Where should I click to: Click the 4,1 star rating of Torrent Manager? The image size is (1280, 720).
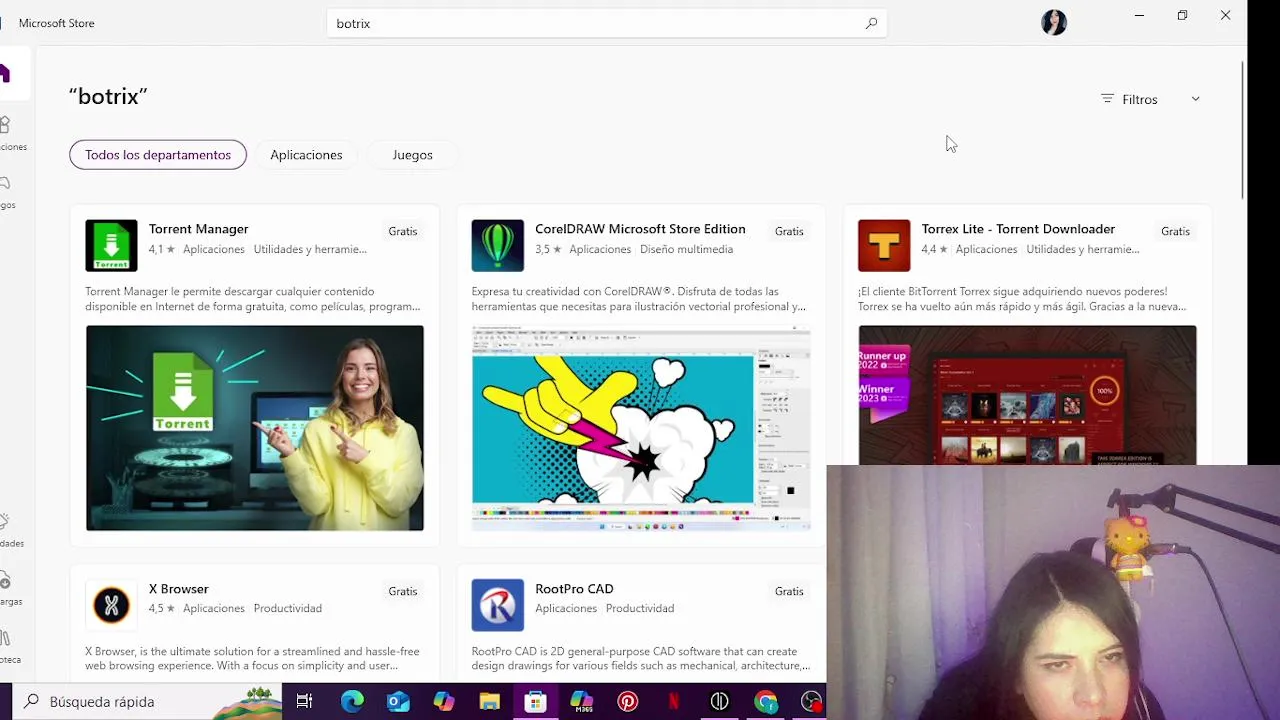click(162, 249)
